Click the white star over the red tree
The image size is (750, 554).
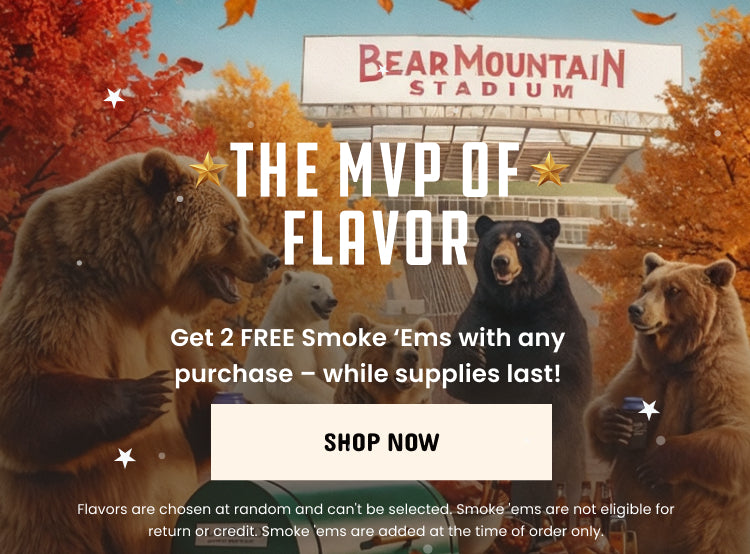[x=114, y=98]
